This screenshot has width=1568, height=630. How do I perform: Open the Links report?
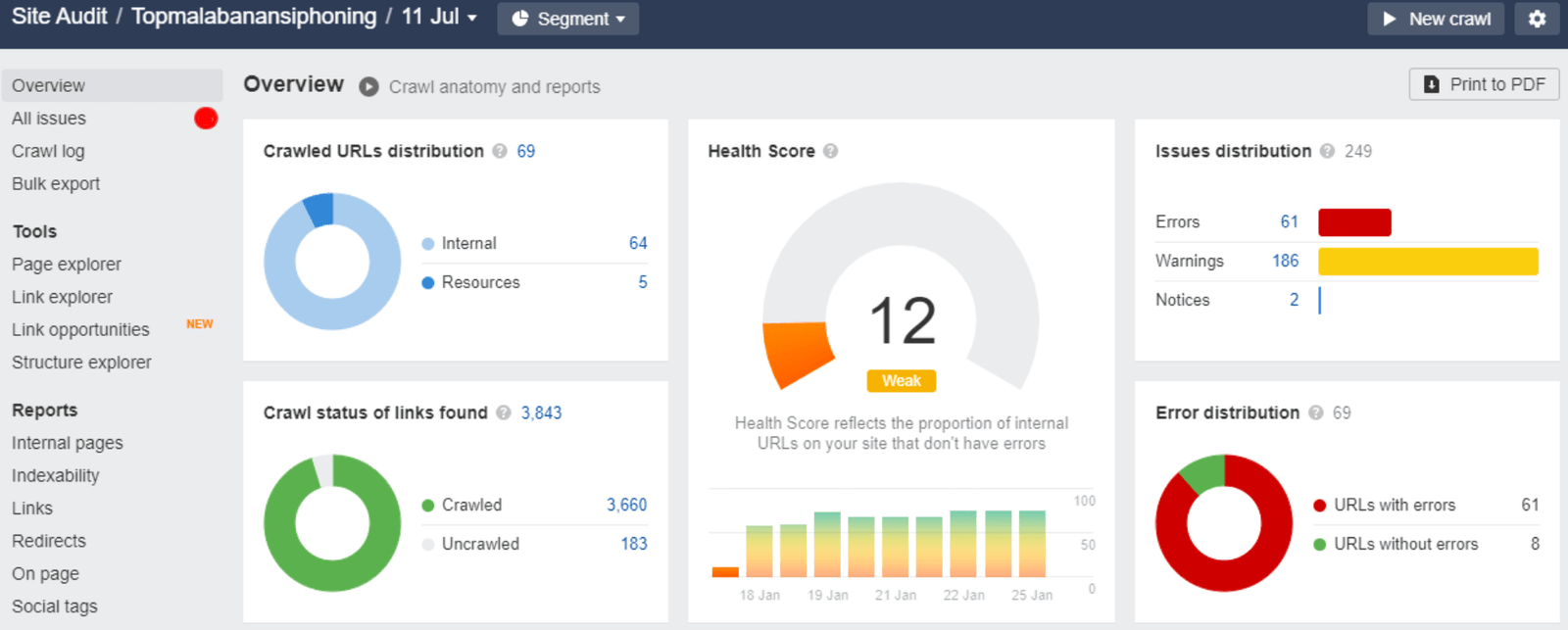click(32, 509)
